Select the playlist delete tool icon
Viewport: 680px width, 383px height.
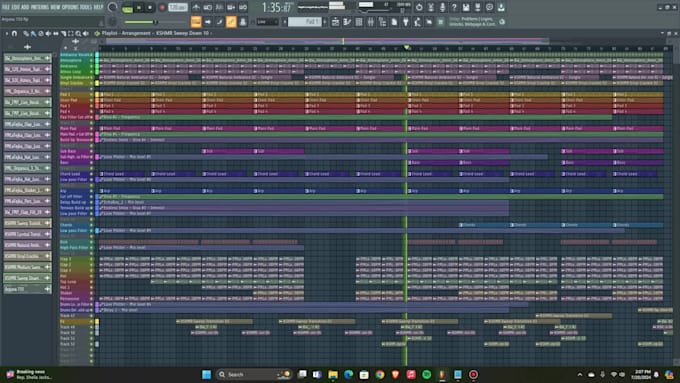[41, 33]
